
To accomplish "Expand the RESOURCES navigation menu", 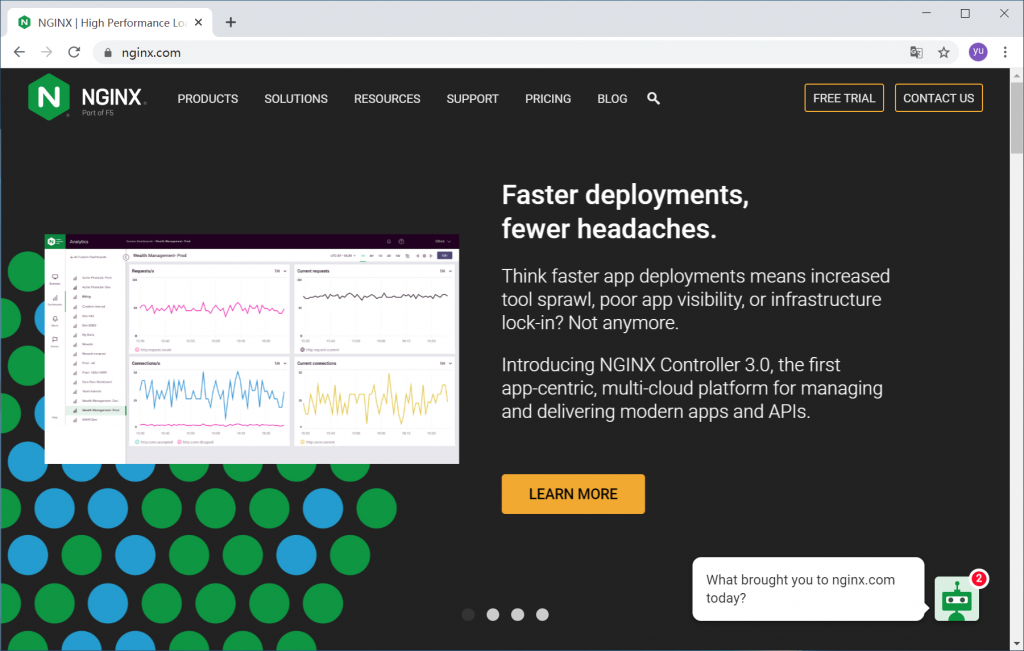I will pos(387,99).
